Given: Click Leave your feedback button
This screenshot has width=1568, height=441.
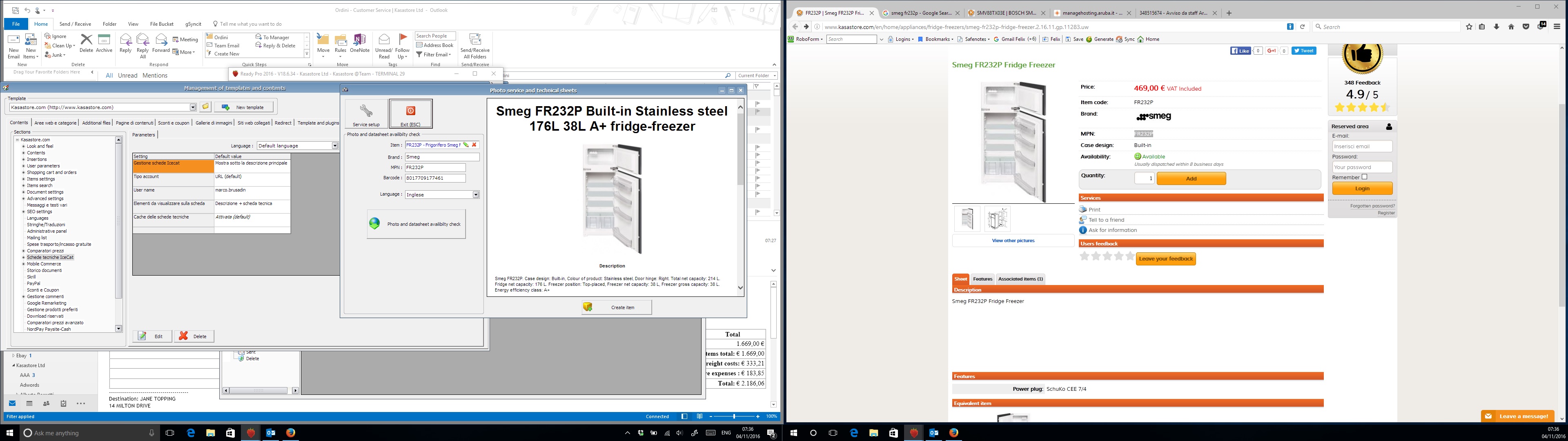Looking at the screenshot, I should coord(1166,259).
